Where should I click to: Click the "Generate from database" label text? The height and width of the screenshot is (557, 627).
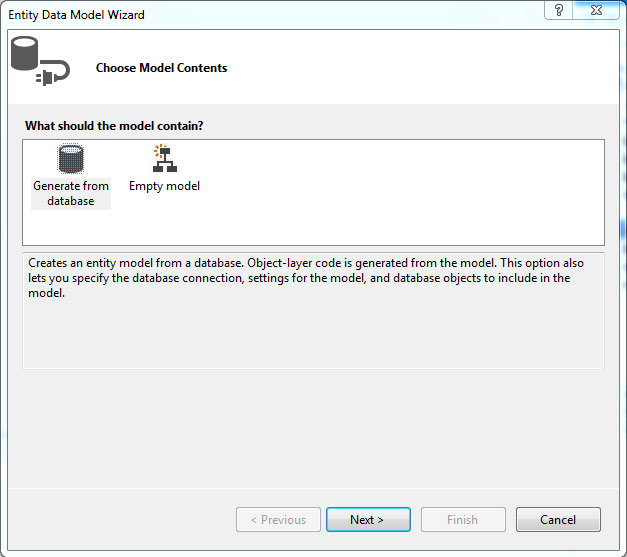pyautogui.click(x=71, y=194)
